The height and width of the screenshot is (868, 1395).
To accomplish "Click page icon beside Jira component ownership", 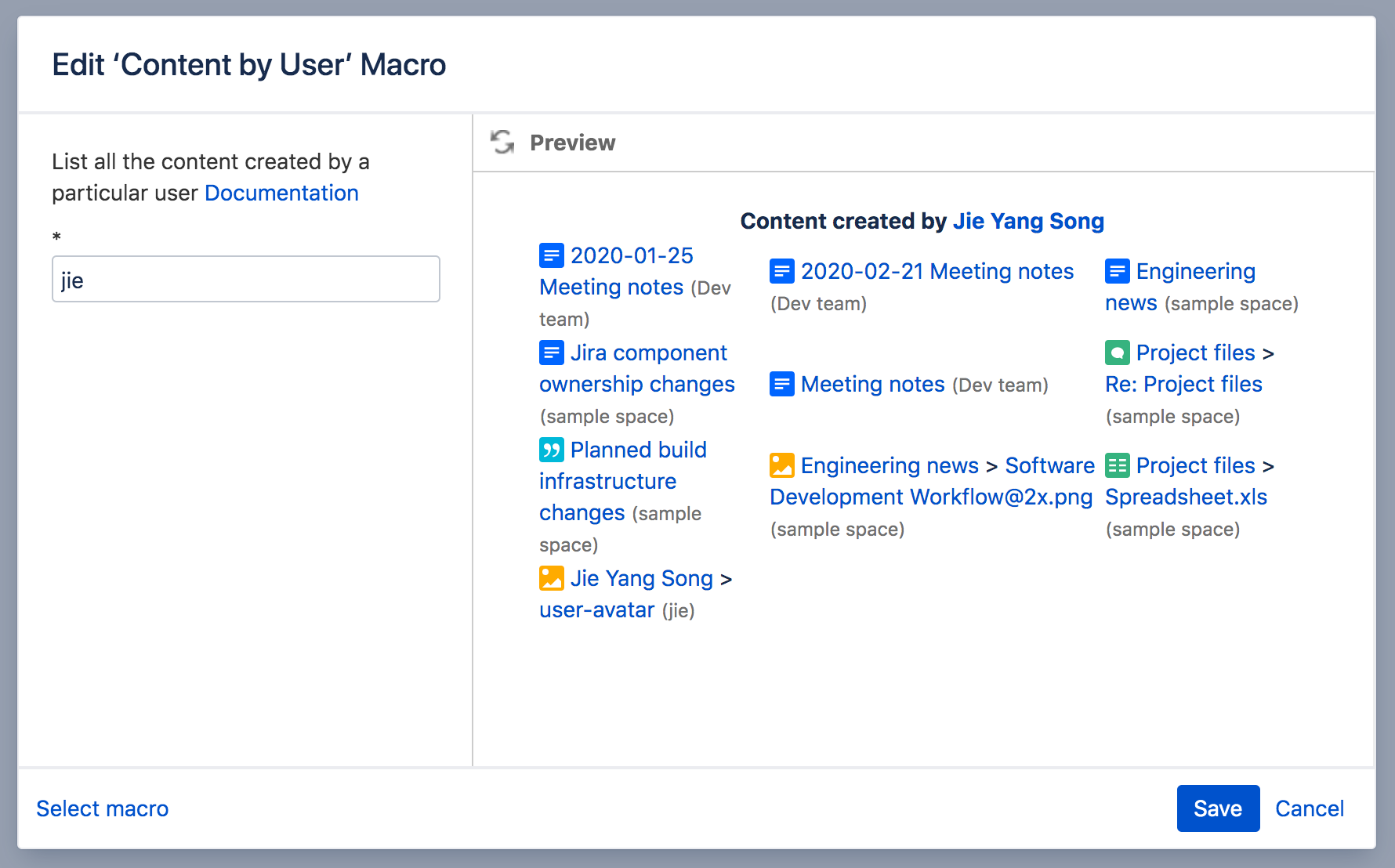I will [551, 353].
